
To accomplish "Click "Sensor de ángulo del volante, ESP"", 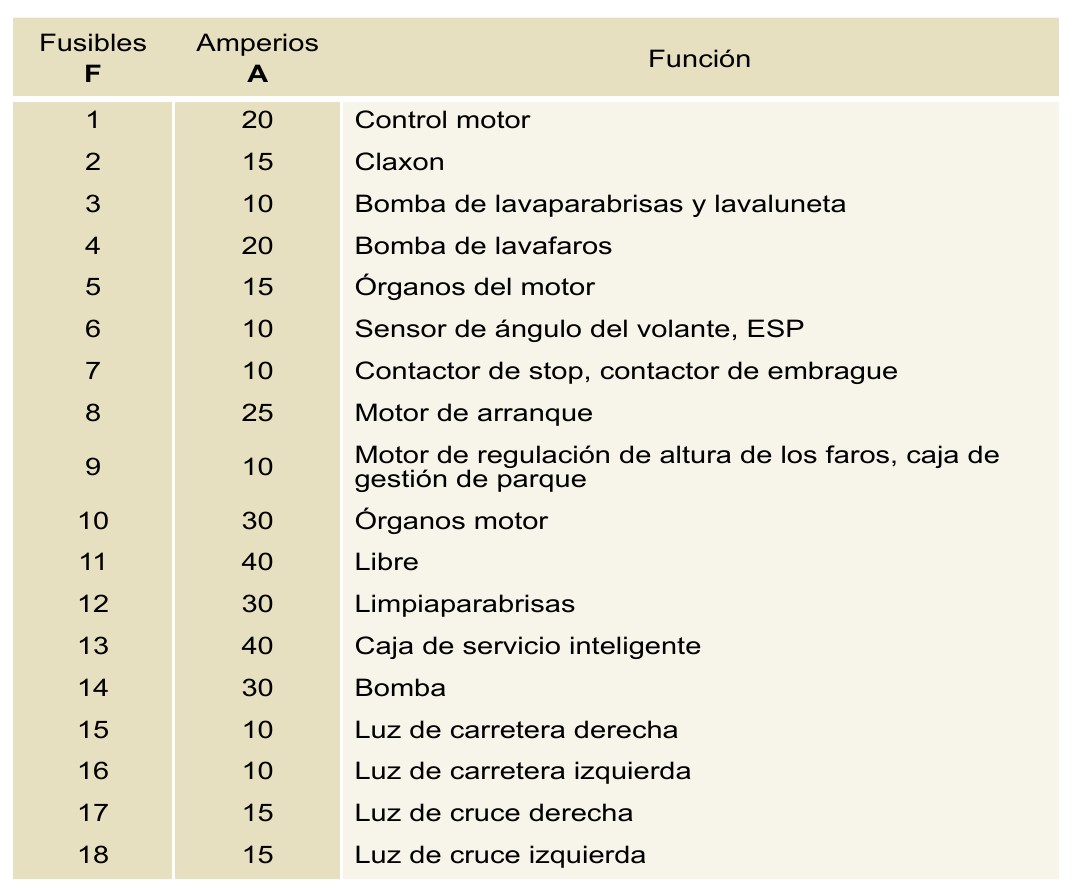I will [580, 329].
